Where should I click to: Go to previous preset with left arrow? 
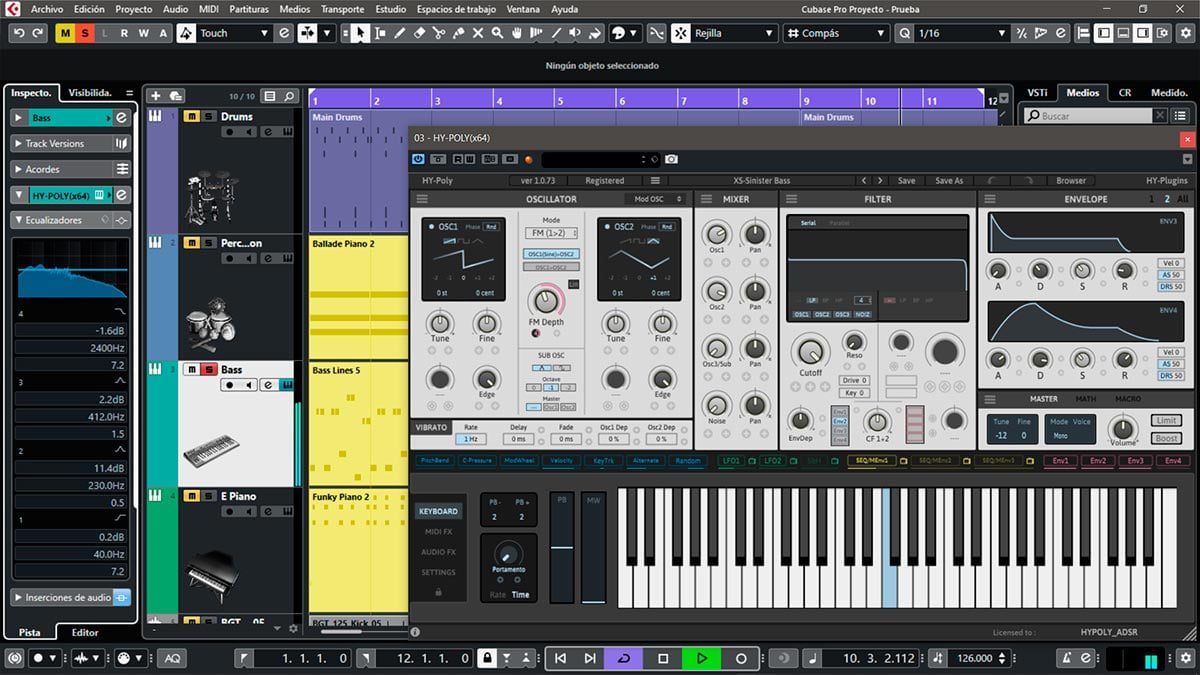pos(865,181)
